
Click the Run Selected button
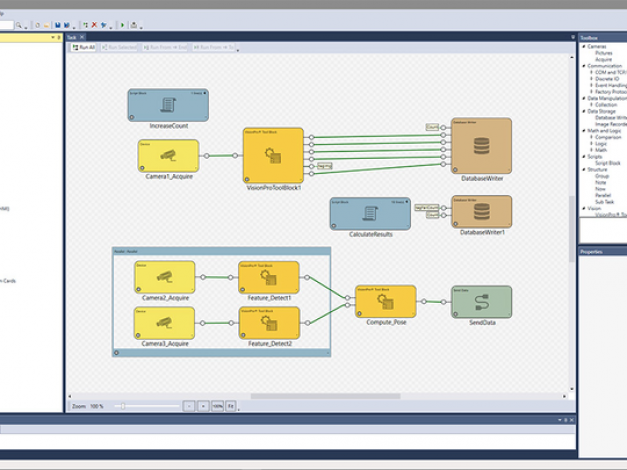pyautogui.click(x=119, y=47)
